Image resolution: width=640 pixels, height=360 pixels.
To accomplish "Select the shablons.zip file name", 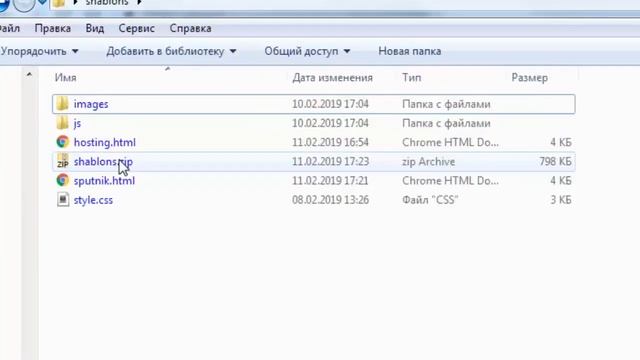I will tap(103, 162).
